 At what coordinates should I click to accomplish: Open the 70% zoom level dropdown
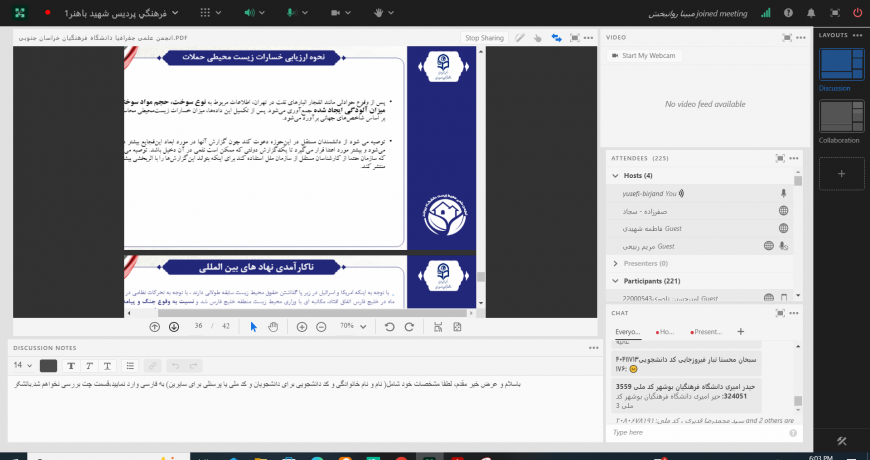(x=353, y=327)
